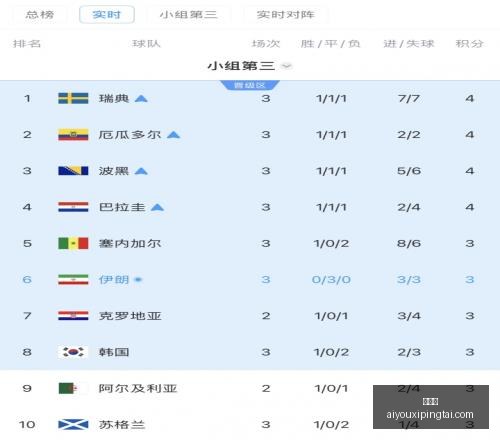
Task: Open the 小组第三 tab
Action: tap(189, 15)
